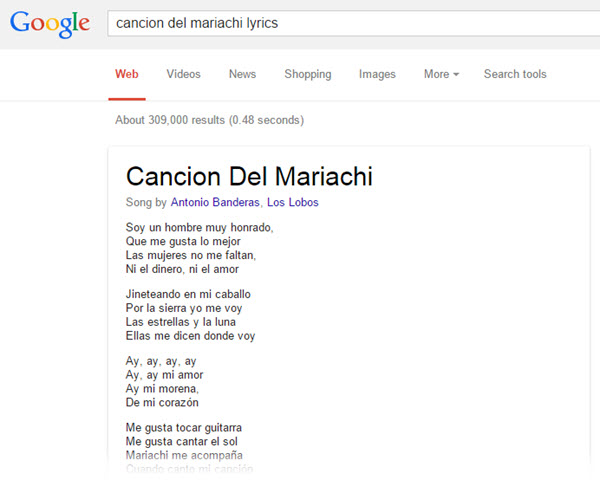Expand the More dropdown menu
Screen dimensions: 600x480
441,74
